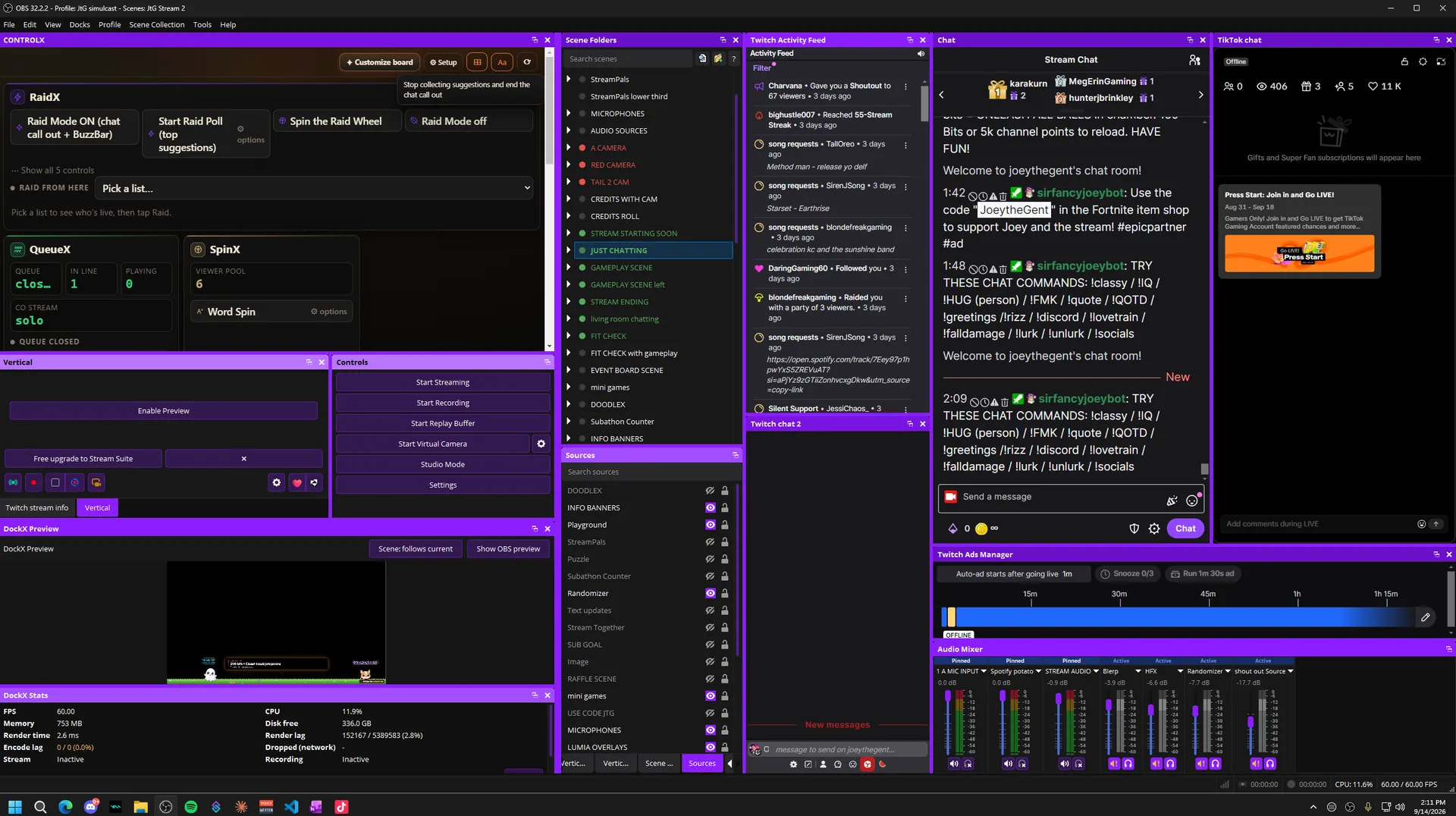Open the 'Pick a list...' raid dropdown

[x=315, y=188]
